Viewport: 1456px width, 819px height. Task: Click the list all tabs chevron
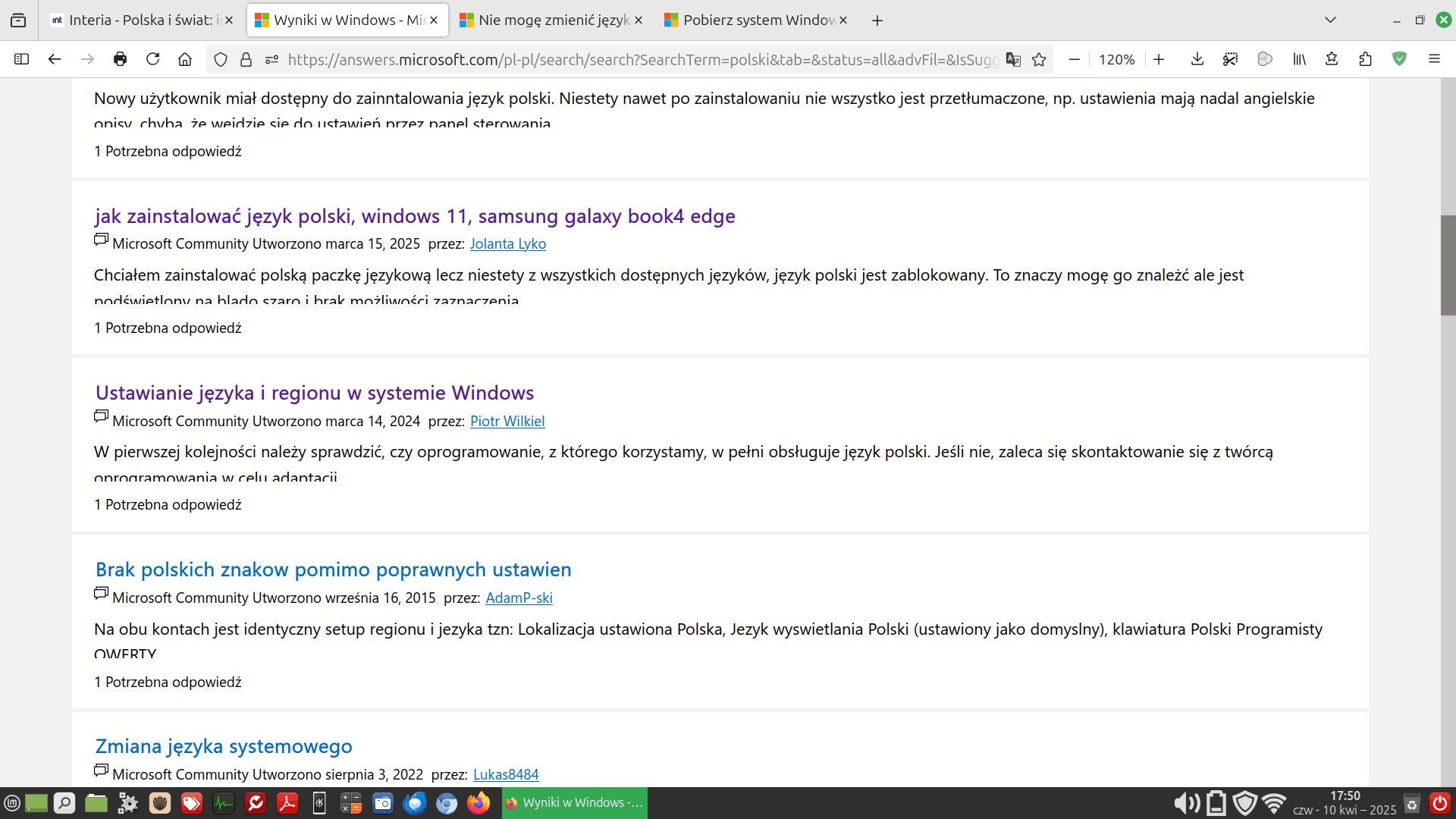pyautogui.click(x=1330, y=20)
